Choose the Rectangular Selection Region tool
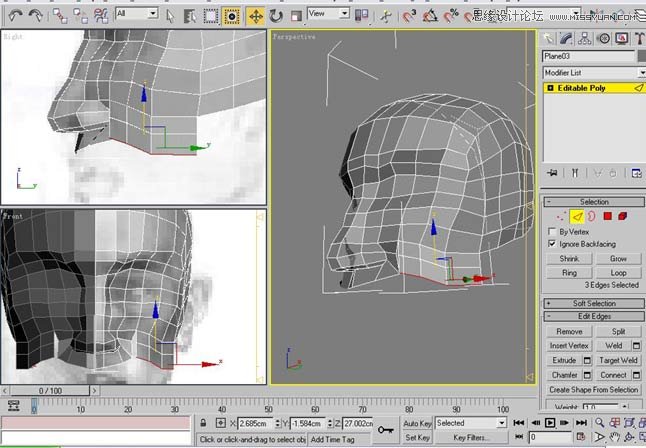The width and height of the screenshot is (646, 448). [x=211, y=16]
